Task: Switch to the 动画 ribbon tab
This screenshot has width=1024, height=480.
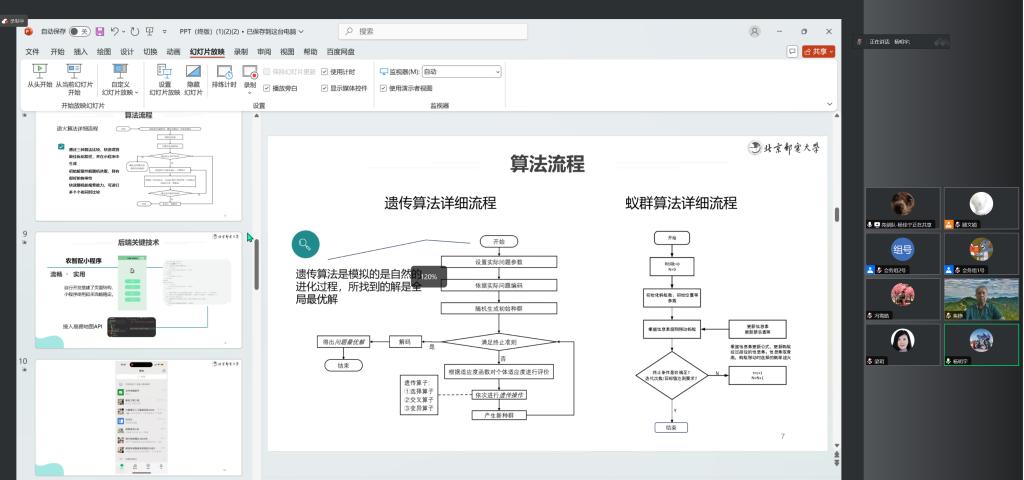Action: (x=173, y=52)
